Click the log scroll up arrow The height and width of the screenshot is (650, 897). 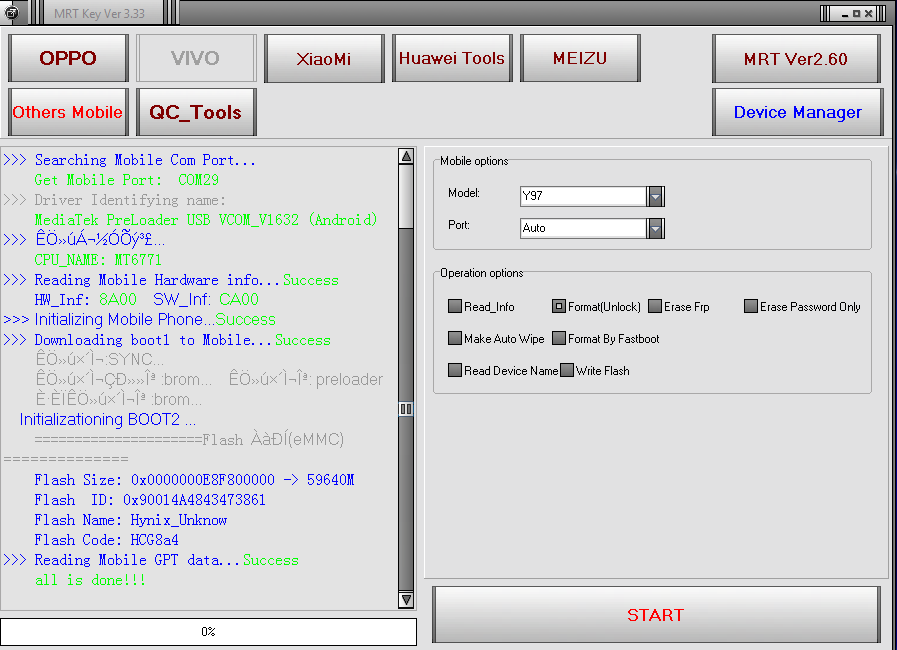coord(406,156)
